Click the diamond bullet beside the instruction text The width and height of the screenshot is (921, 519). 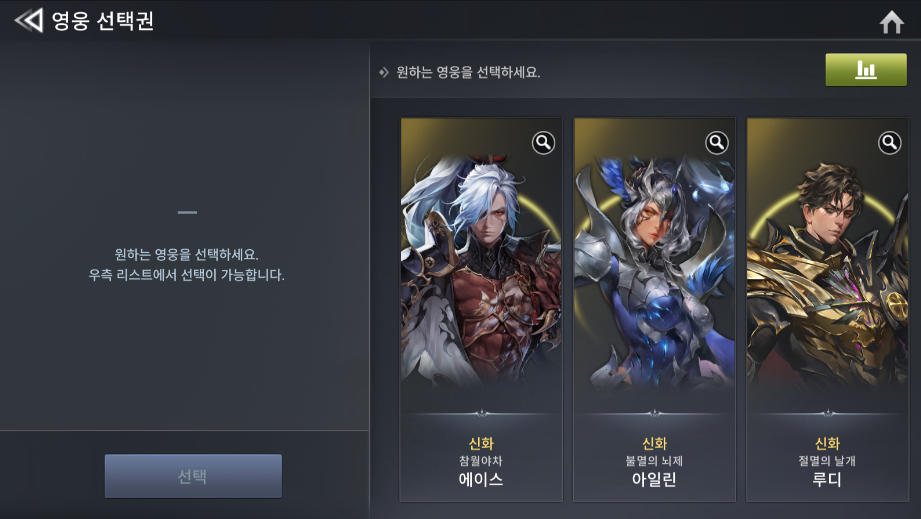(x=384, y=73)
